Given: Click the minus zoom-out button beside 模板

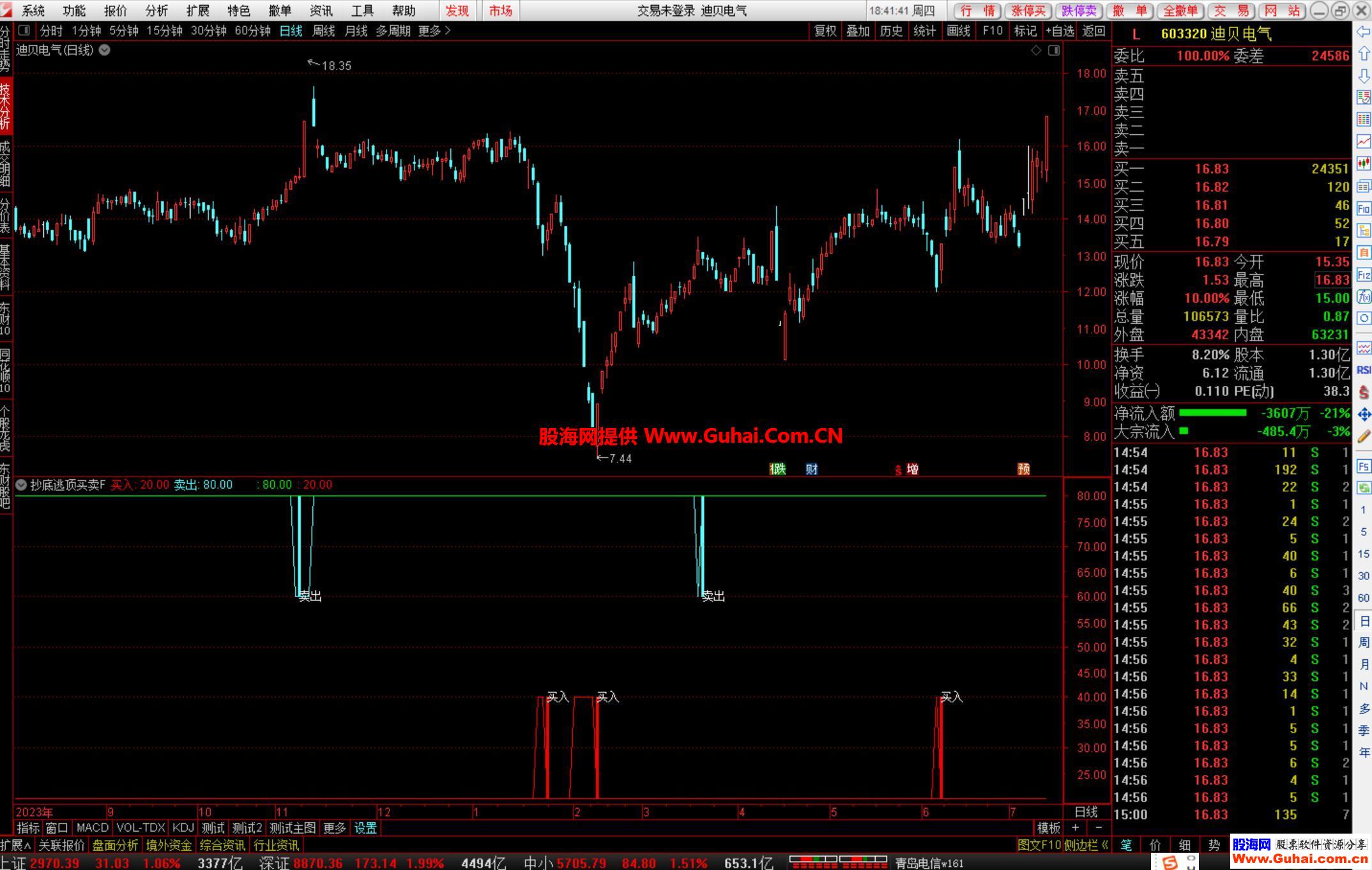Looking at the screenshot, I should coord(1099,828).
